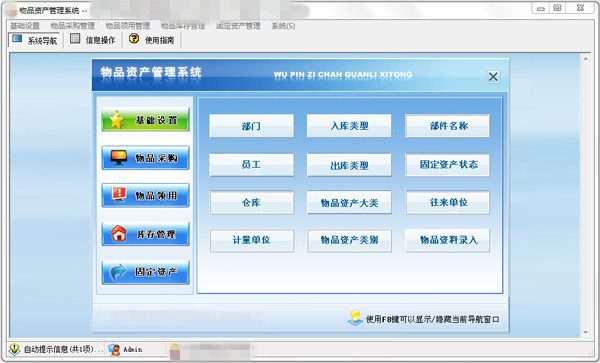This screenshot has width=600, height=363.
Task: Open 自动提示信息(共1项) in status bar
Action: pos(64,349)
